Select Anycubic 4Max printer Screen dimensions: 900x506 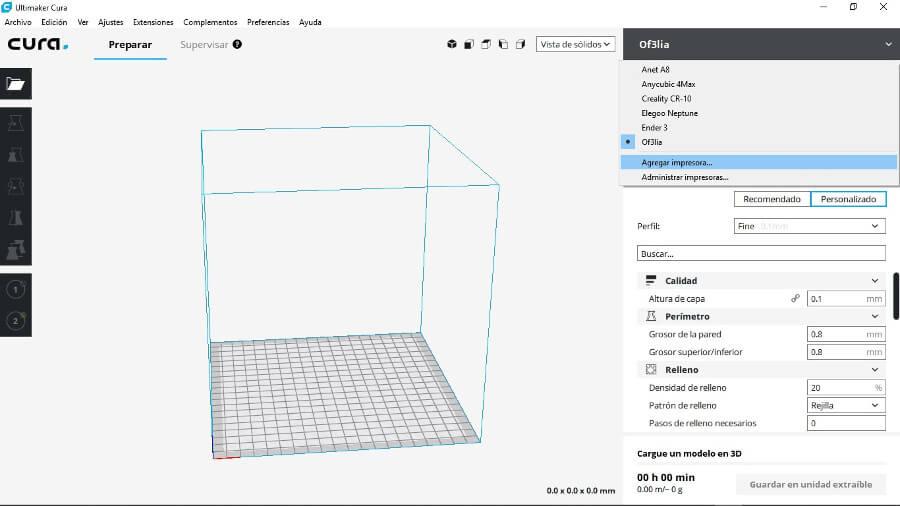click(759, 84)
